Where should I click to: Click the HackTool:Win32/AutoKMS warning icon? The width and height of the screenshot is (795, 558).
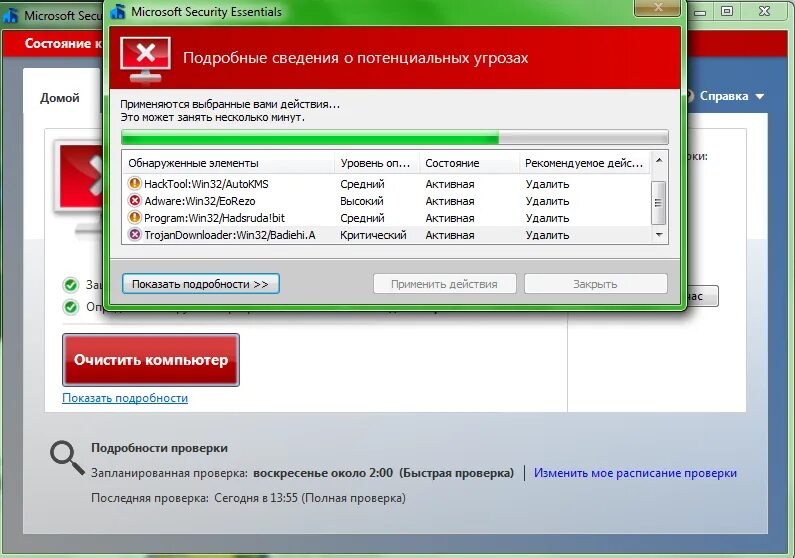pyautogui.click(x=134, y=183)
